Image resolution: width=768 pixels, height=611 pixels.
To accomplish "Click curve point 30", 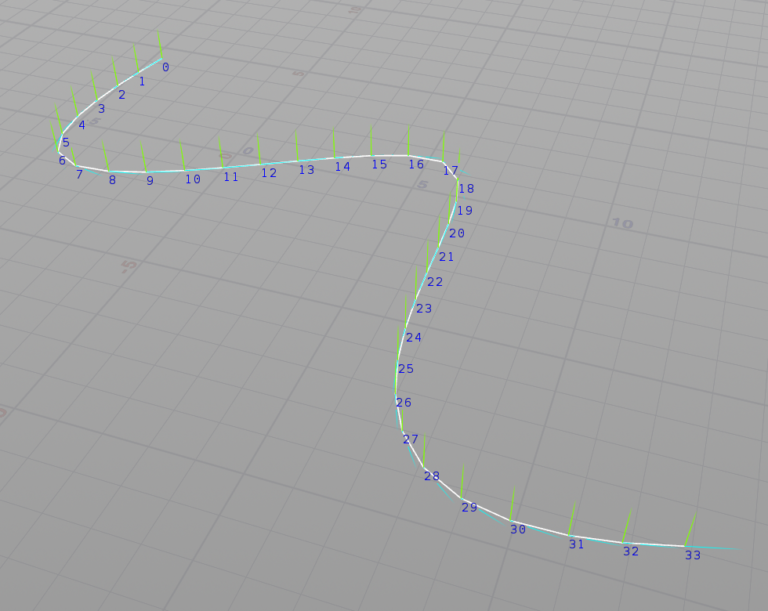I will (x=511, y=520).
